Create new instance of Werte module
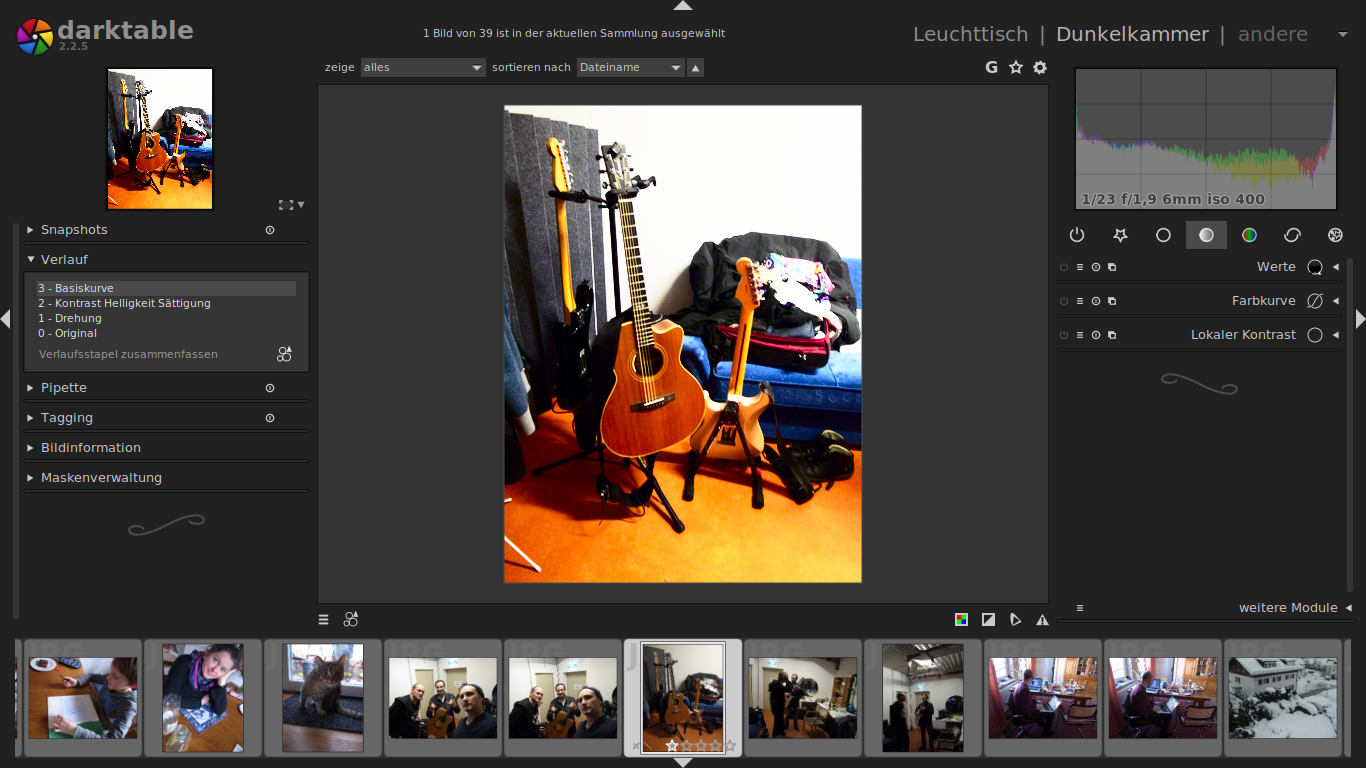The height and width of the screenshot is (768, 1366). coord(1112,267)
